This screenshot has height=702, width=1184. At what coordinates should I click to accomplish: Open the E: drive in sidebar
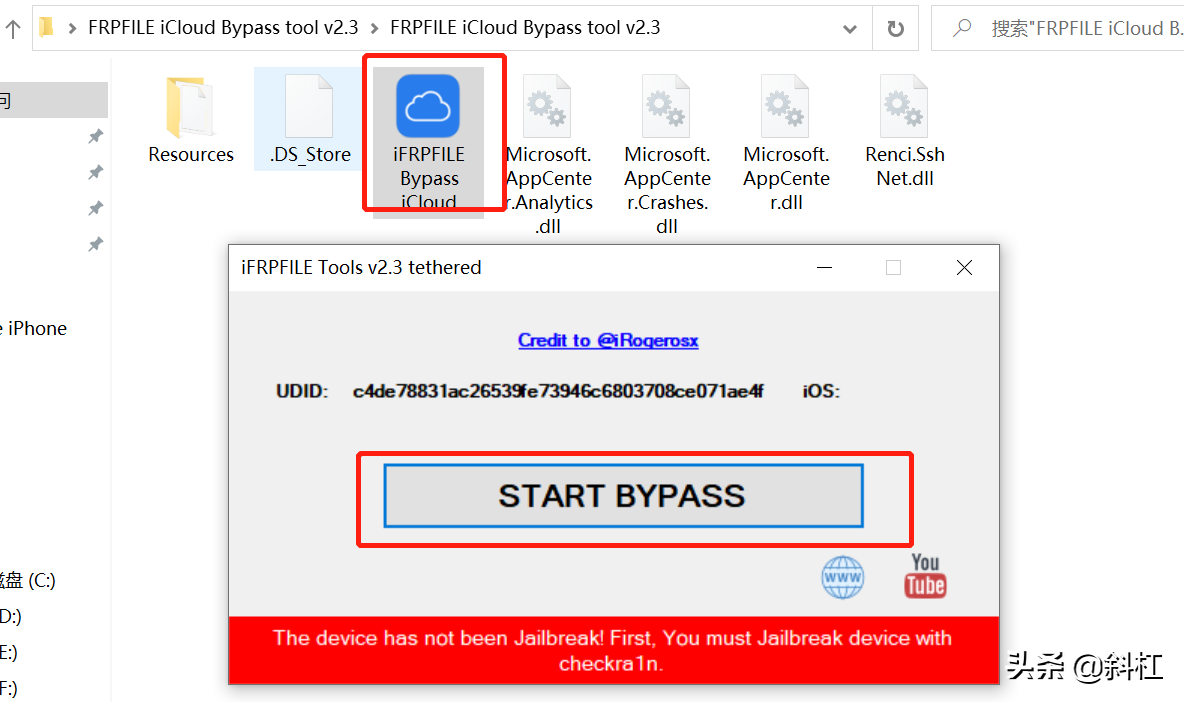coord(9,652)
